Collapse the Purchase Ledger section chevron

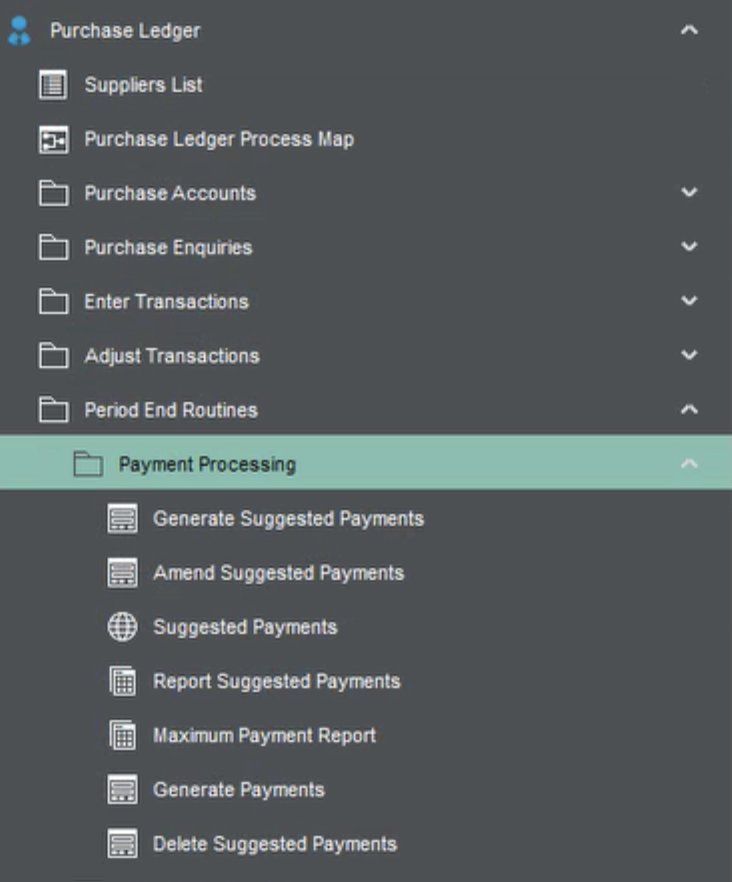point(688,31)
